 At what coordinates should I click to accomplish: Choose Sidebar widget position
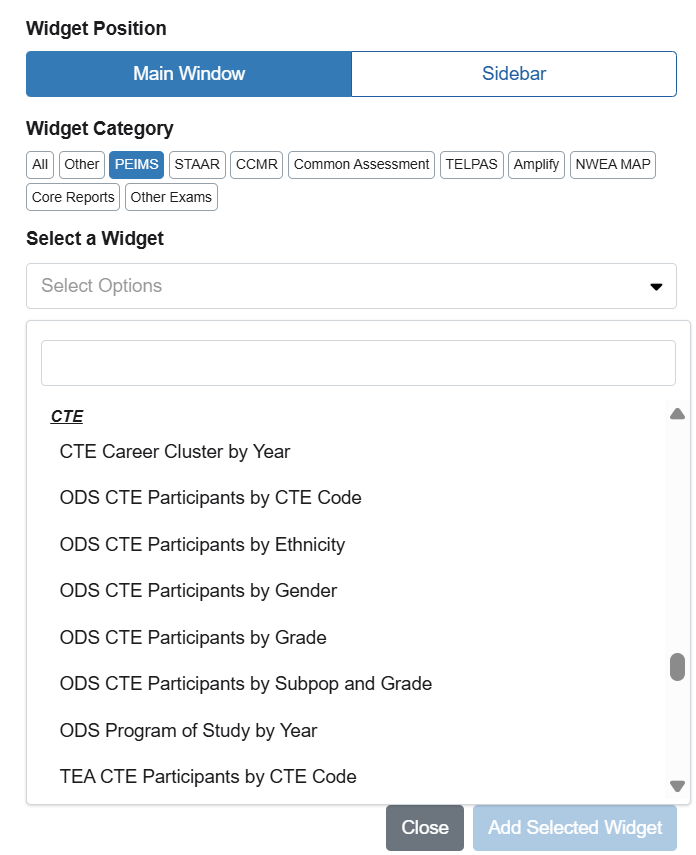(x=514, y=74)
